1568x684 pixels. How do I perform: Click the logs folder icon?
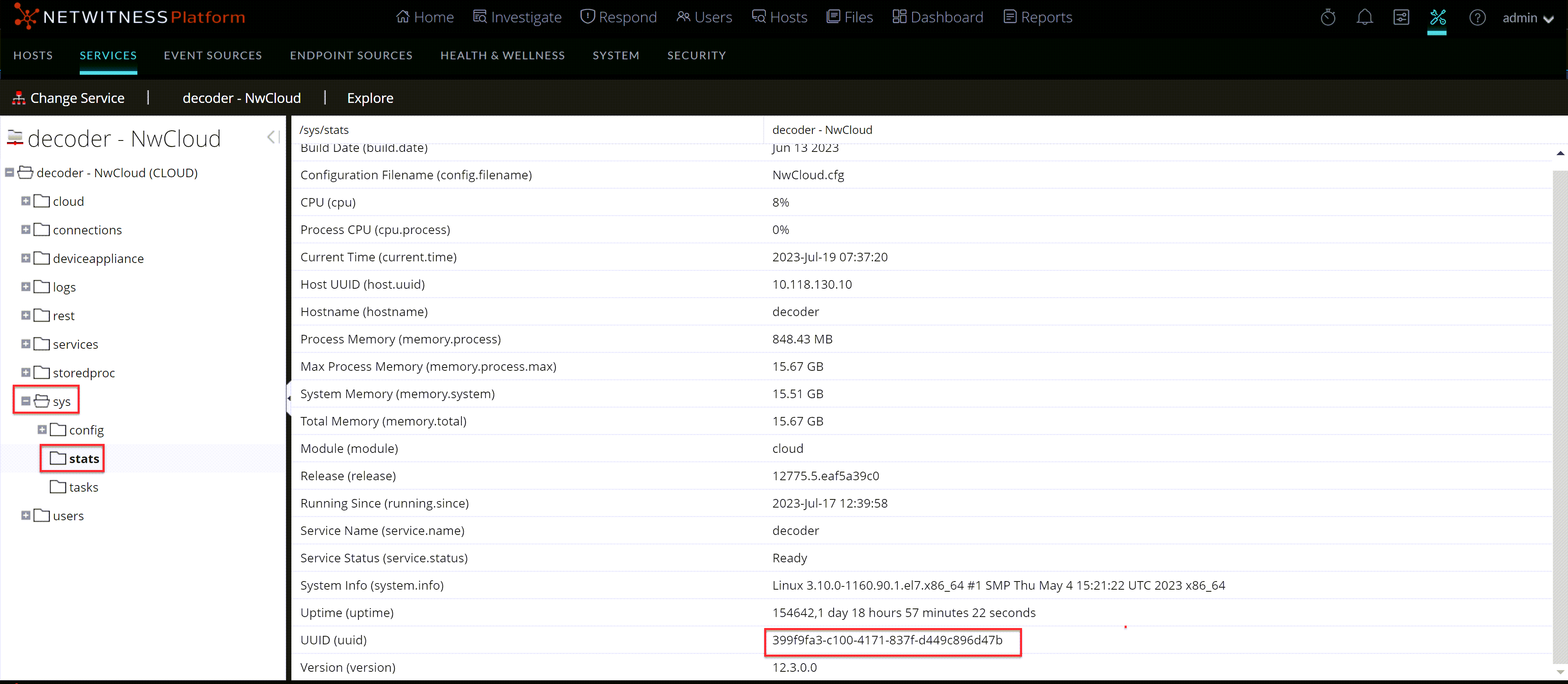click(41, 287)
